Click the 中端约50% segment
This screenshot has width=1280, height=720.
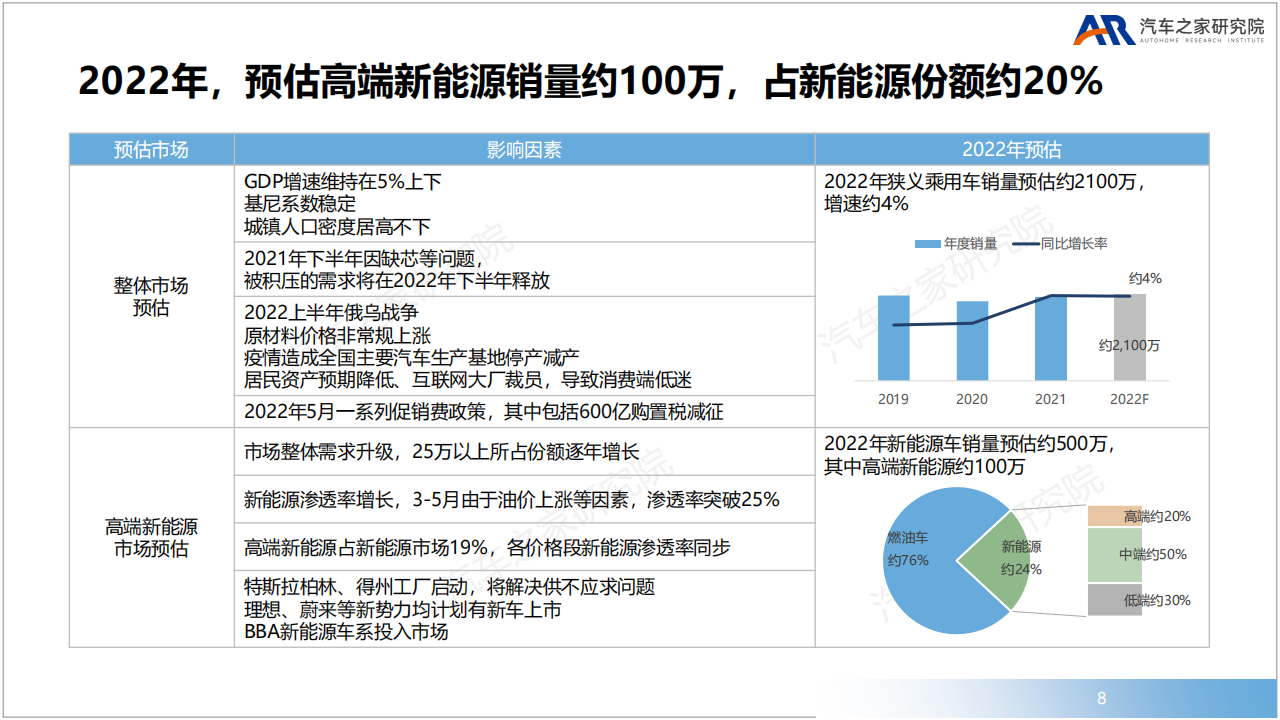pos(1114,554)
